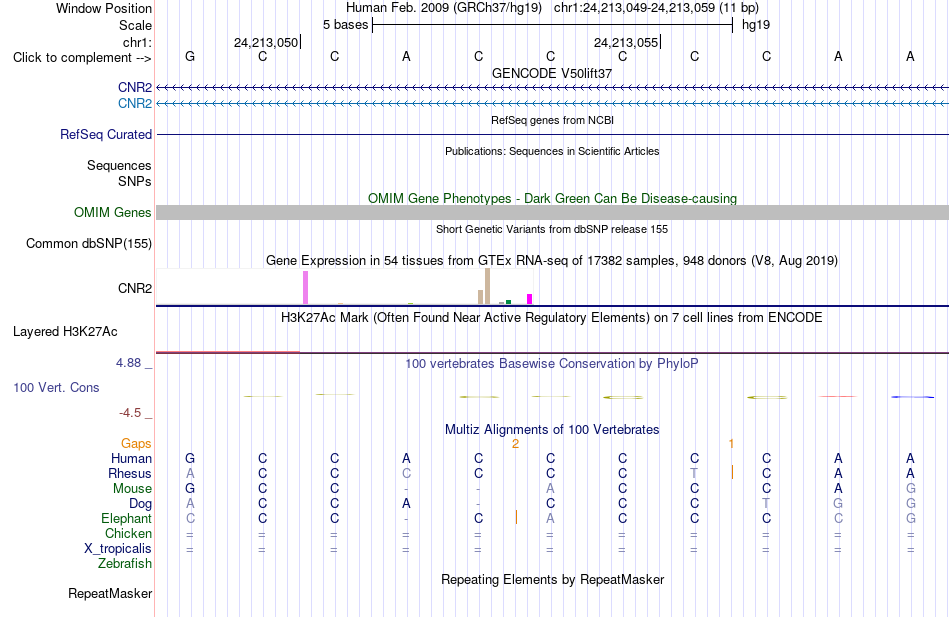950x617 pixels.
Task: Select the OMIM Genes track label
Action: (113, 212)
